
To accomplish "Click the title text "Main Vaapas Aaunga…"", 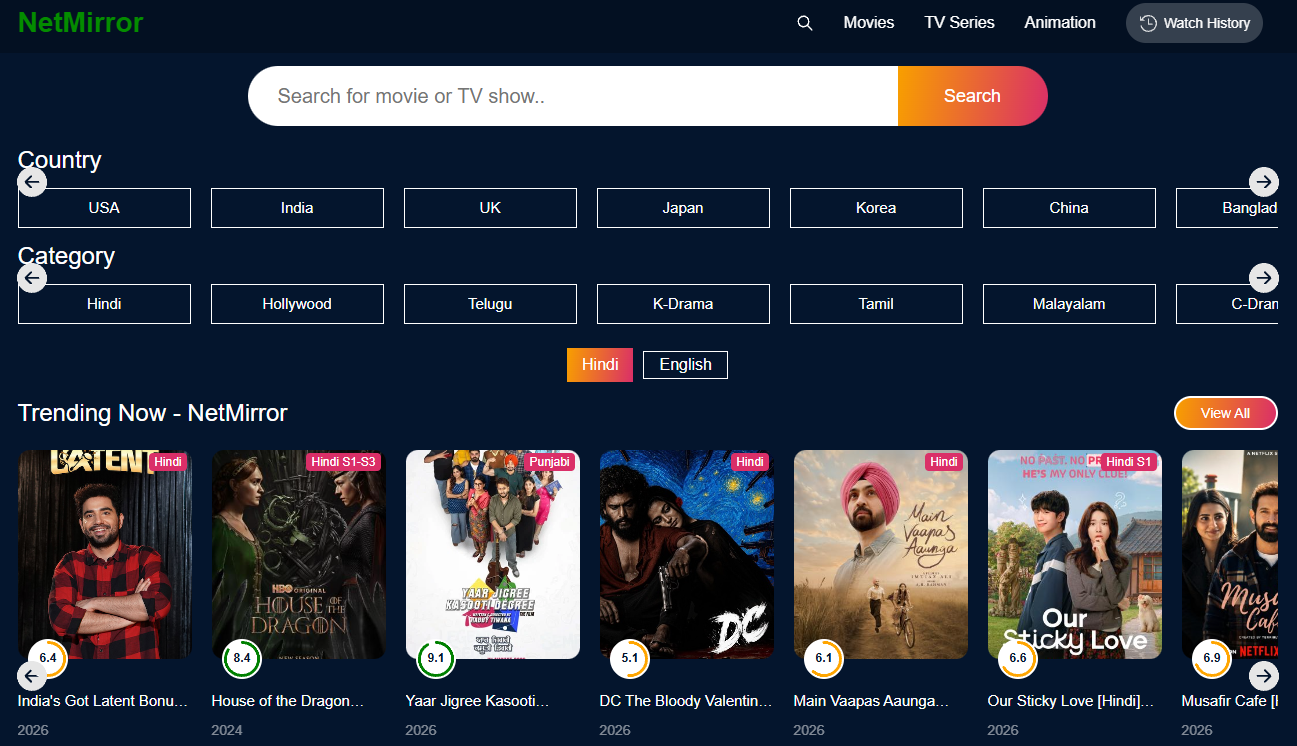I will (872, 701).
